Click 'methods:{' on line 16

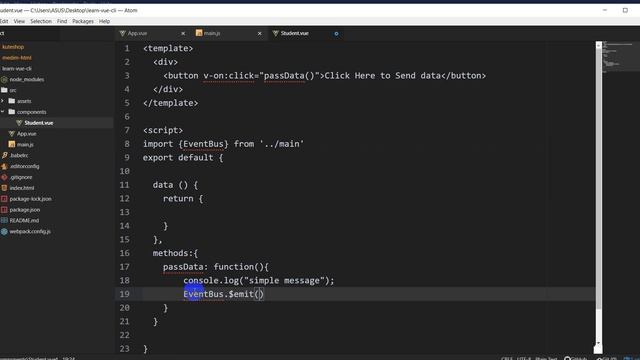click(176, 253)
